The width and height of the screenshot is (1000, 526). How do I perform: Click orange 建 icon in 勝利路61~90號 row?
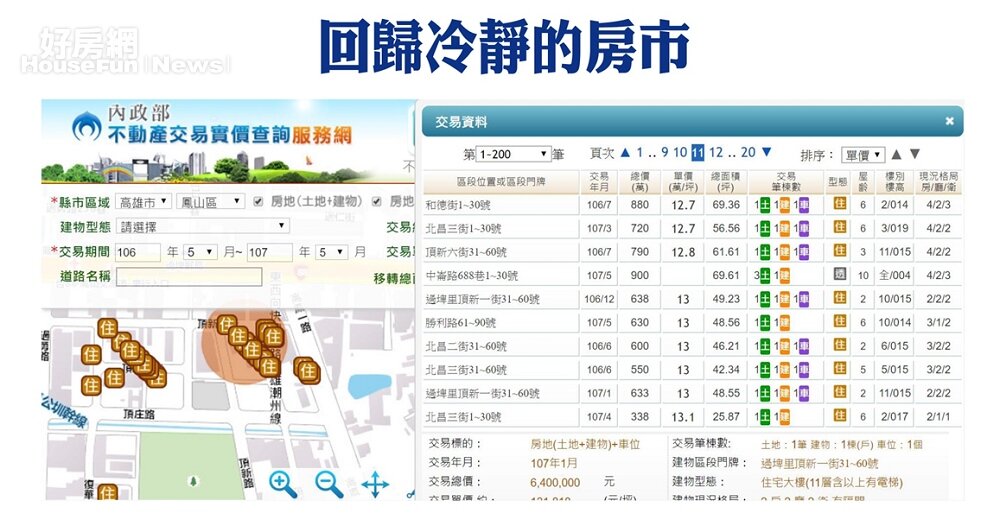[x=784, y=323]
